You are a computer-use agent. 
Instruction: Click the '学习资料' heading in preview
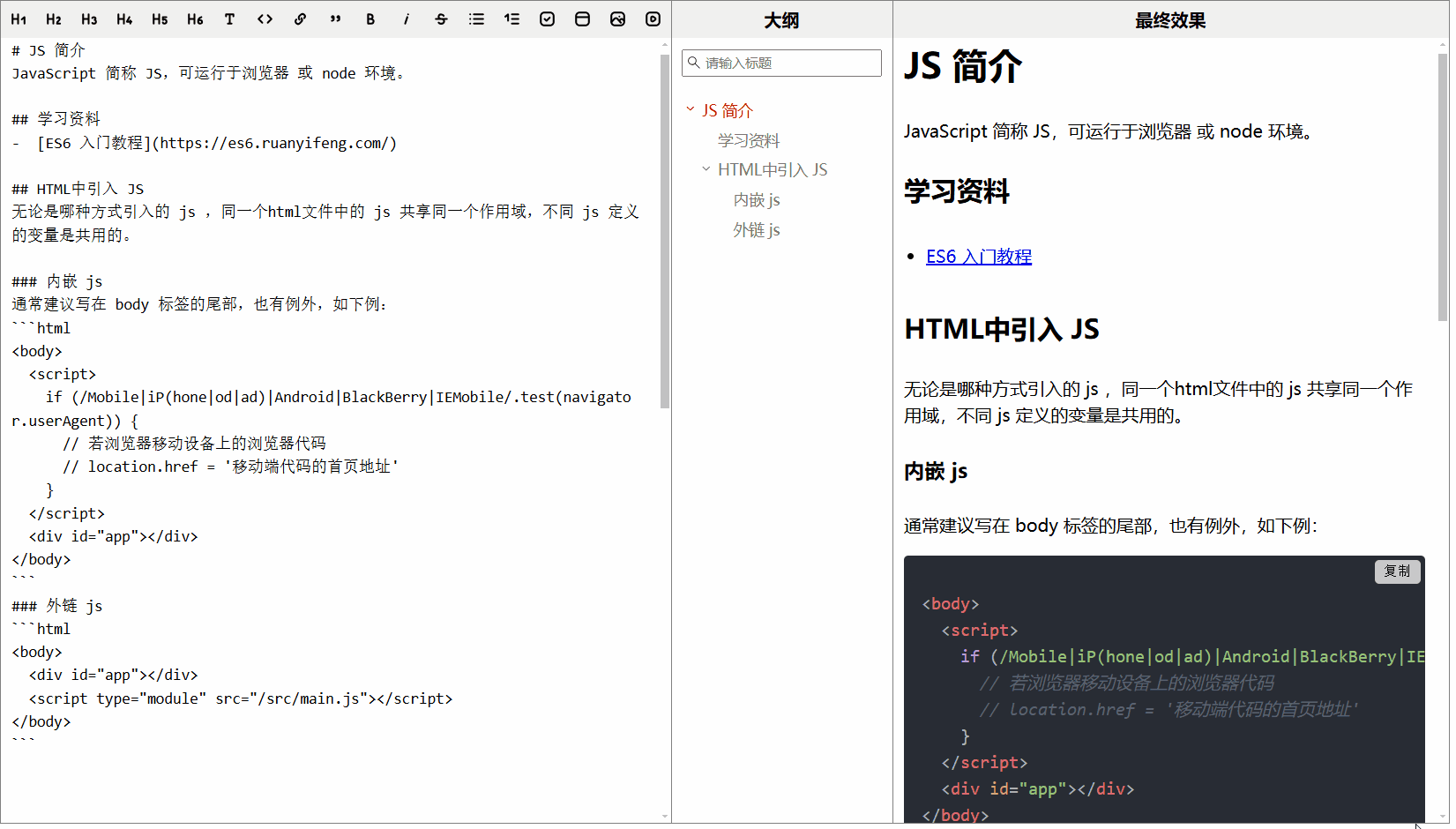[957, 191]
